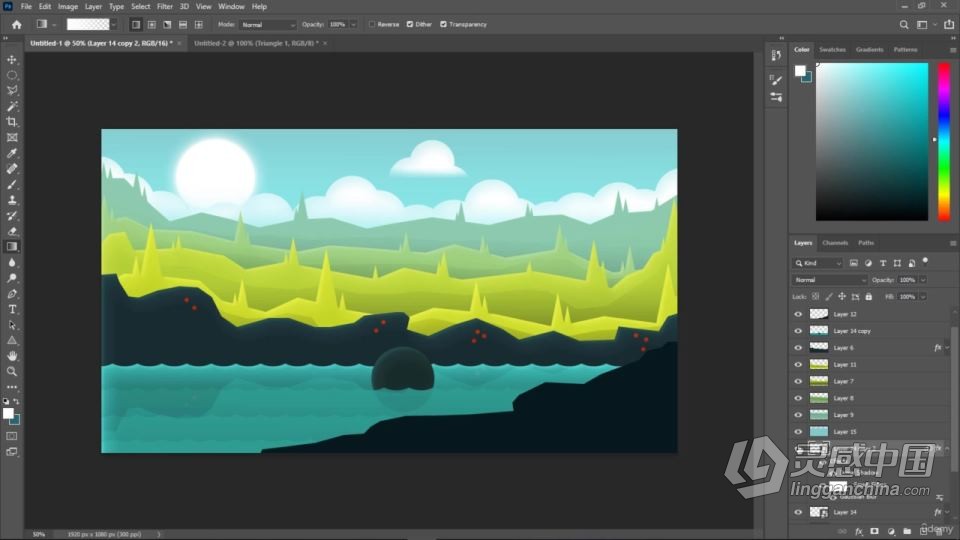Click the Share icon at top right
This screenshot has height=540, width=960.
coord(949,24)
